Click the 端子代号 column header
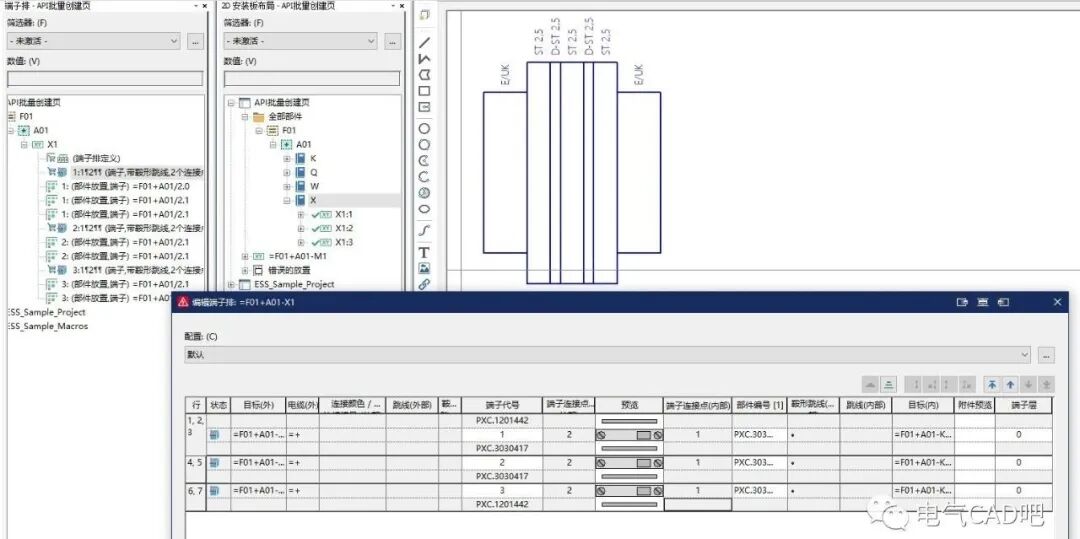Image resolution: width=1080 pixels, height=539 pixels. pos(502,405)
